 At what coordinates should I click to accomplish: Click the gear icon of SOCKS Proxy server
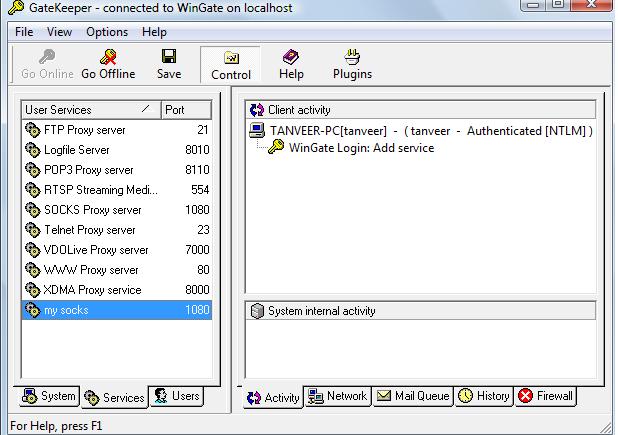pos(33,210)
